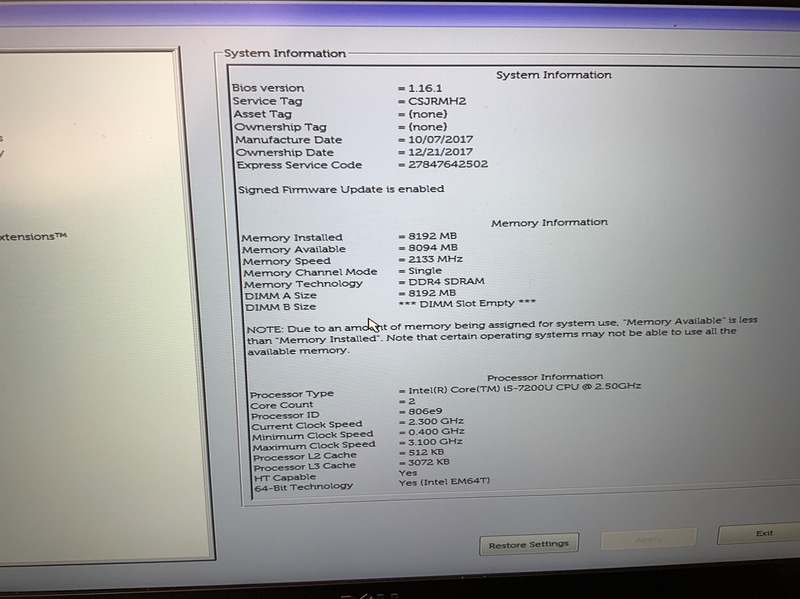Select Processor L3 Cache 3072 KB
The width and height of the screenshot is (800, 599).
click(x=429, y=462)
